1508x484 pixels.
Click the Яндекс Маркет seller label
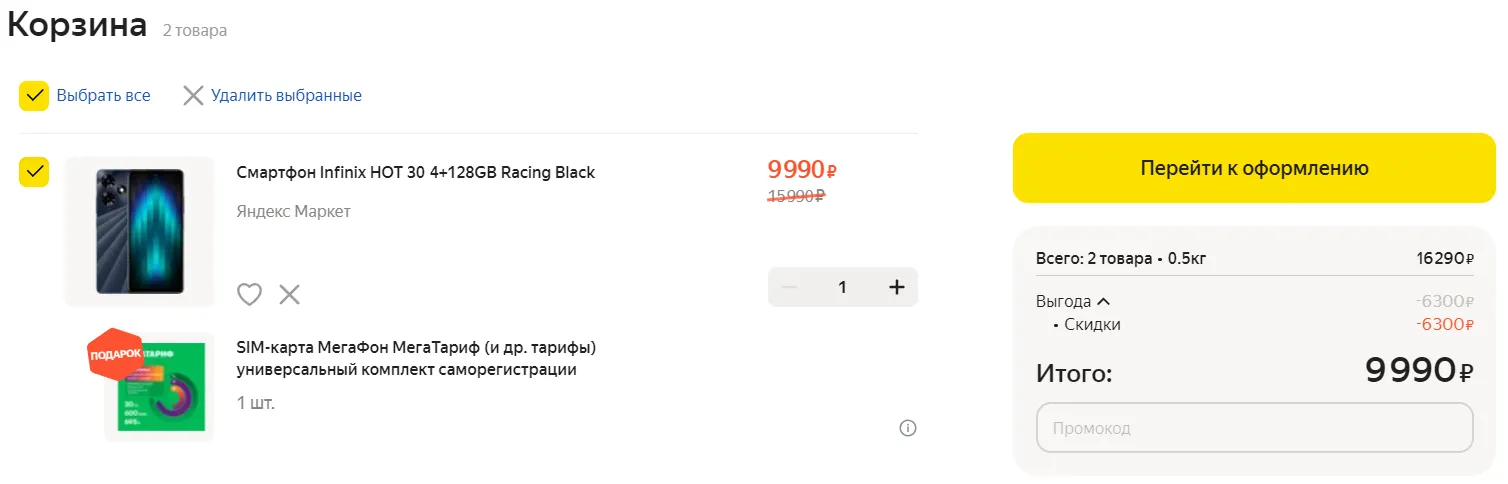(x=293, y=212)
